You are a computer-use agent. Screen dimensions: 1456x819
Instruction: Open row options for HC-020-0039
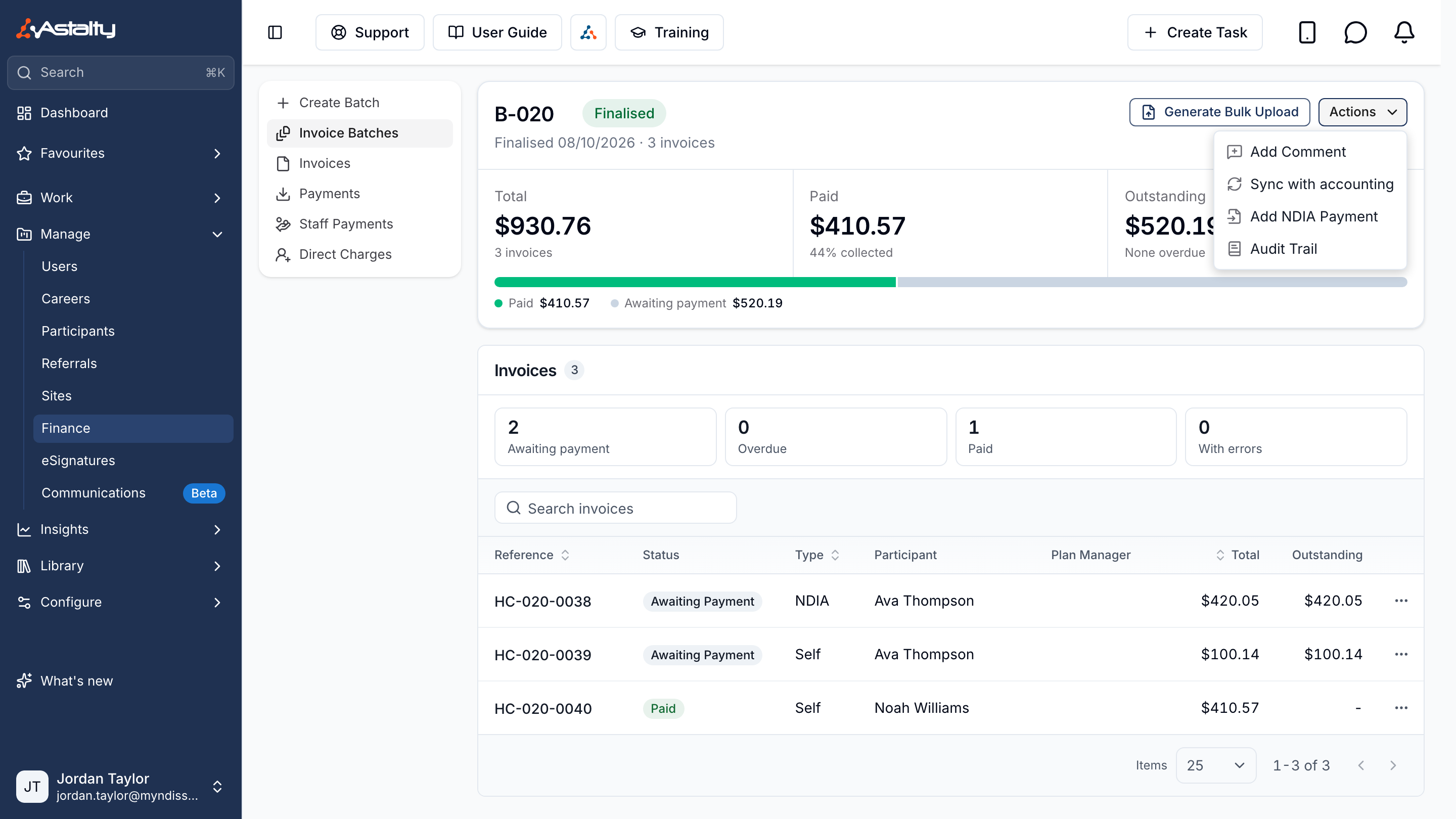tap(1401, 654)
